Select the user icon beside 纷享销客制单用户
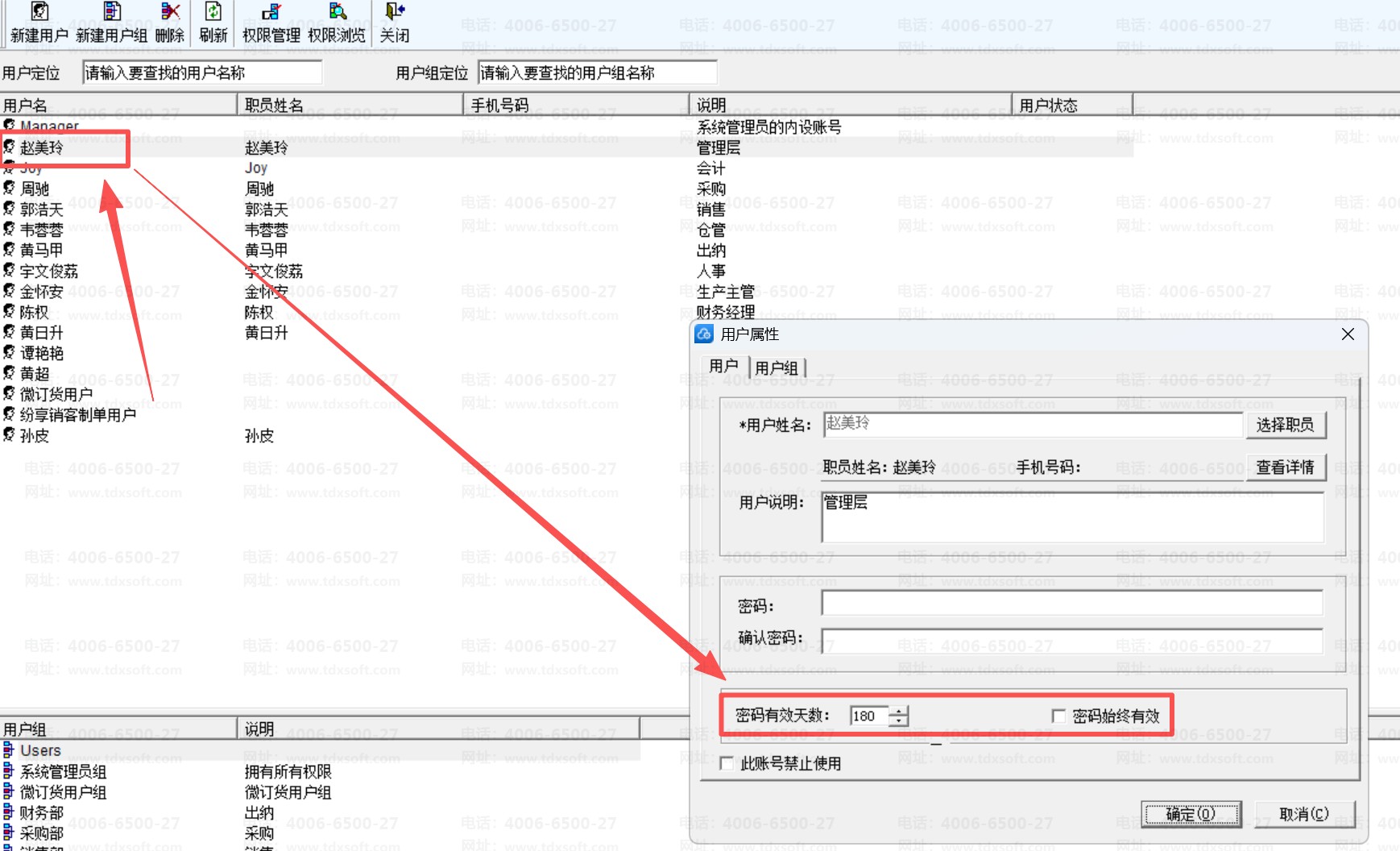Viewport: 1400px width, 851px height. click(9, 414)
